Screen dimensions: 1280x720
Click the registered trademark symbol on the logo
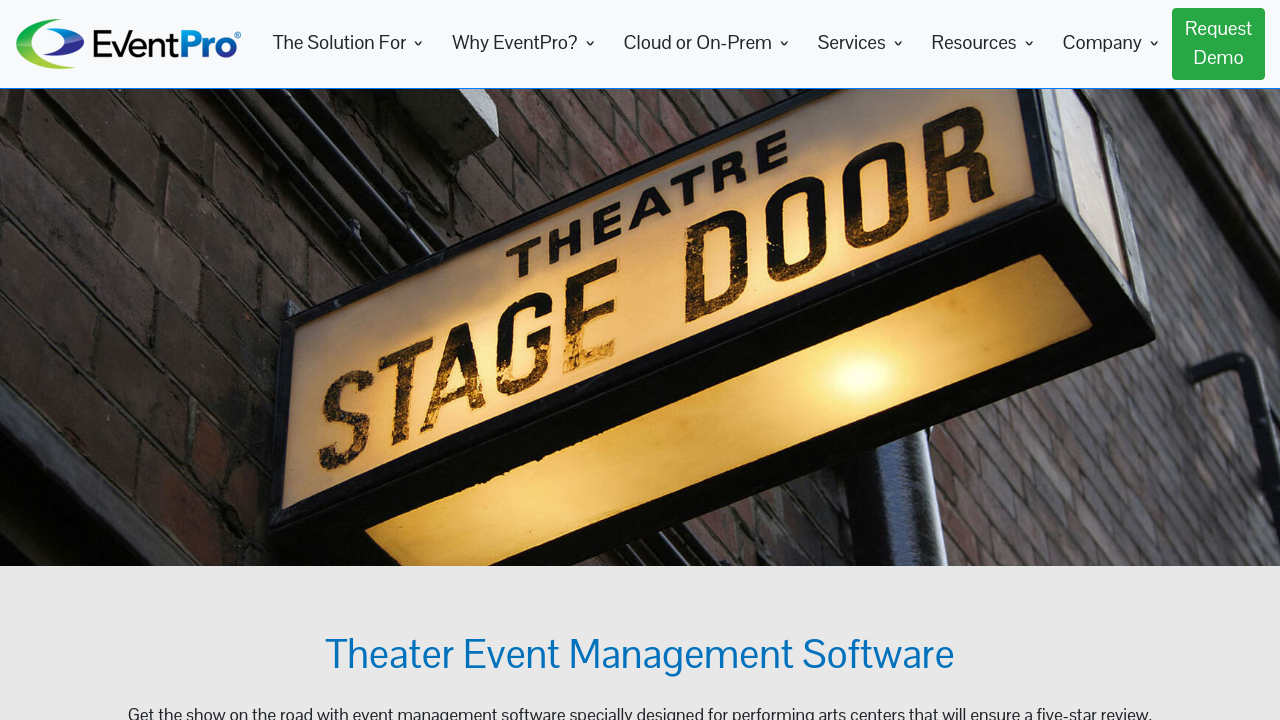237,36
